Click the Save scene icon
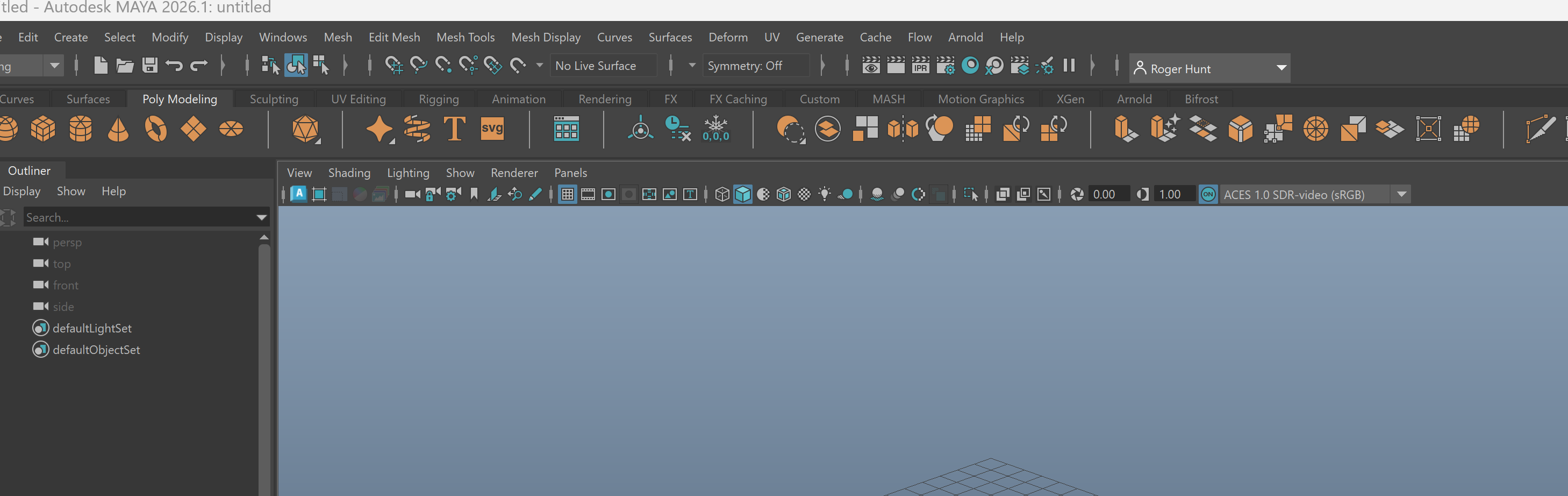This screenshot has width=1568, height=496. pyautogui.click(x=150, y=66)
